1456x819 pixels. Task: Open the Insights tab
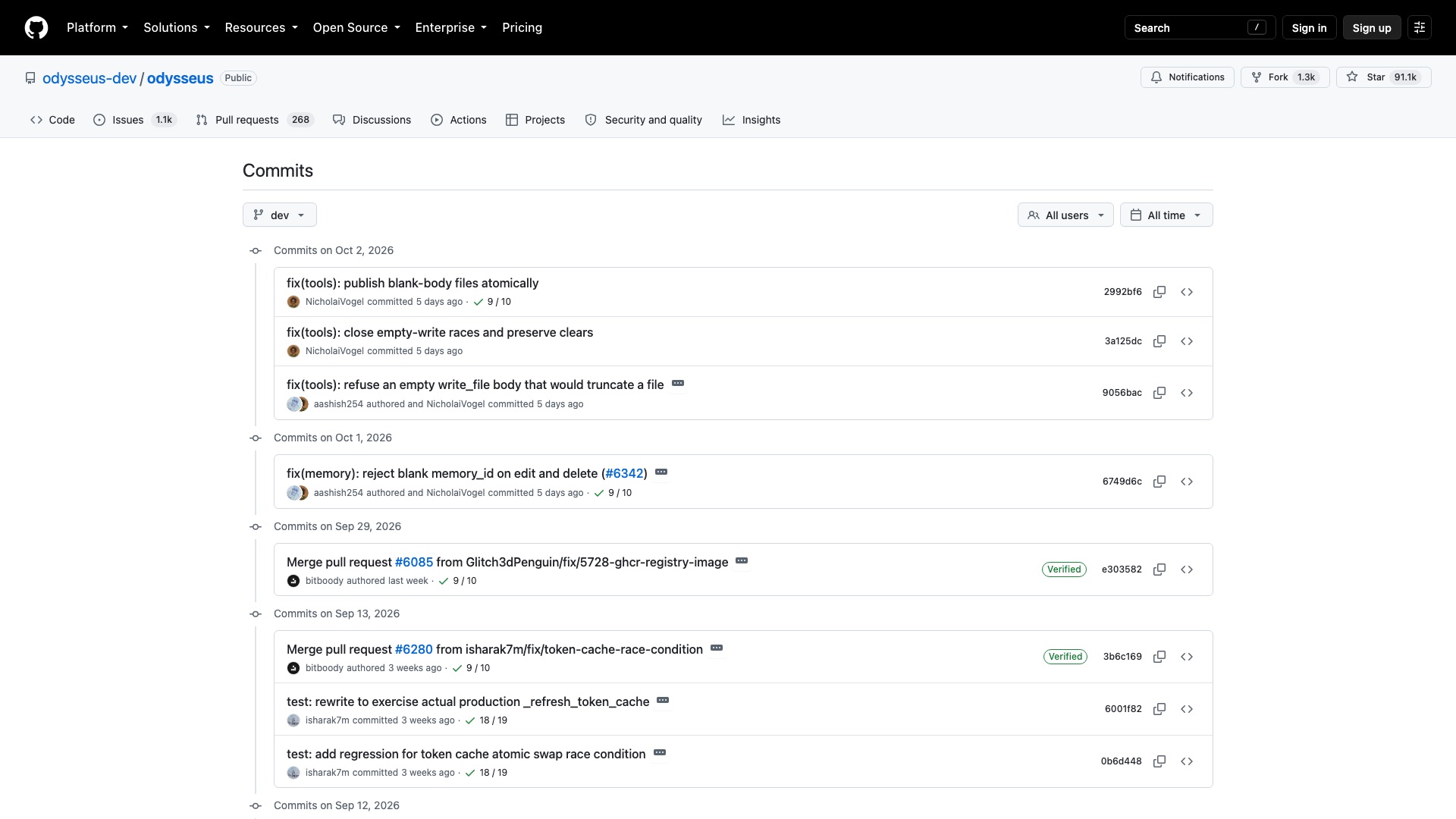click(x=752, y=120)
